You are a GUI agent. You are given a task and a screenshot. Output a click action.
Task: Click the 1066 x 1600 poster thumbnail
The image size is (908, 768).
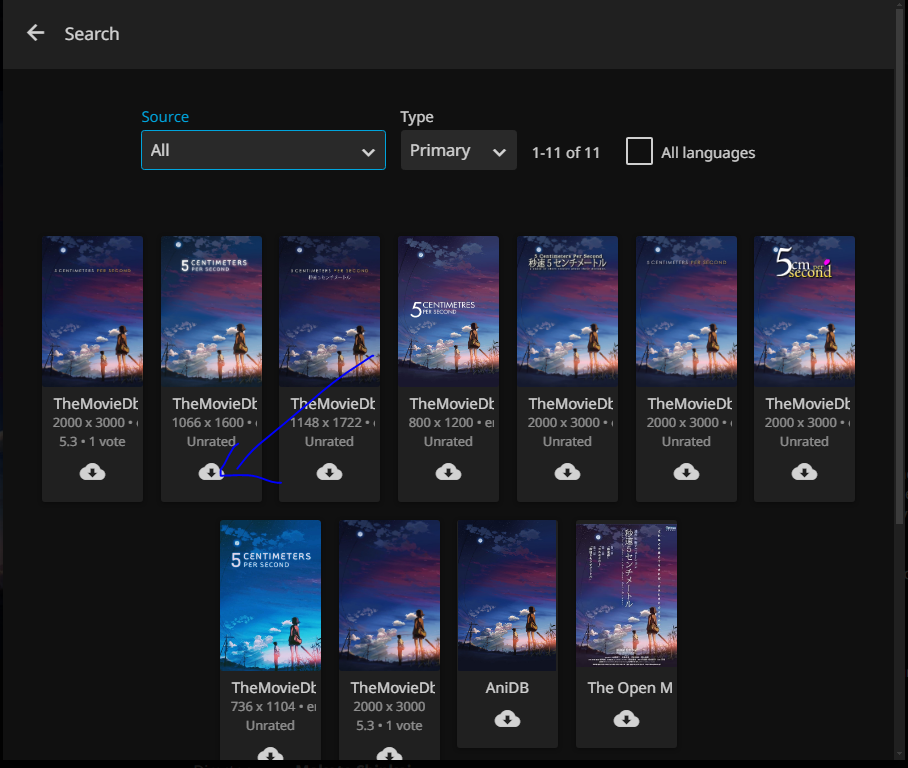[x=211, y=310]
